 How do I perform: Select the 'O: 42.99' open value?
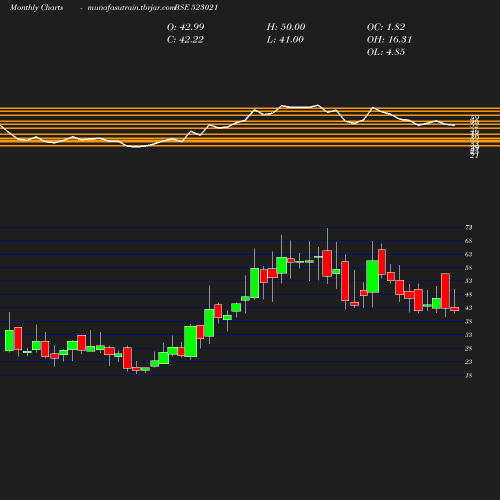coord(186,27)
